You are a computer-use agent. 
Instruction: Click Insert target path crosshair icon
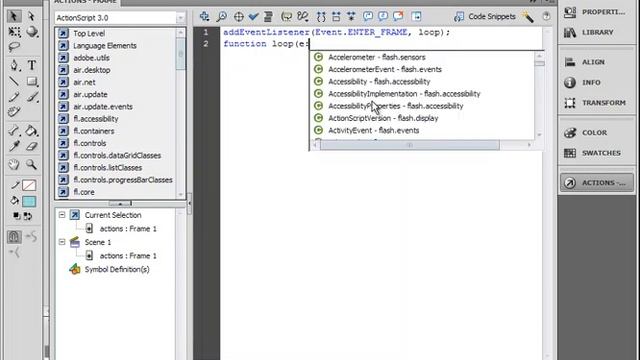coord(239,17)
